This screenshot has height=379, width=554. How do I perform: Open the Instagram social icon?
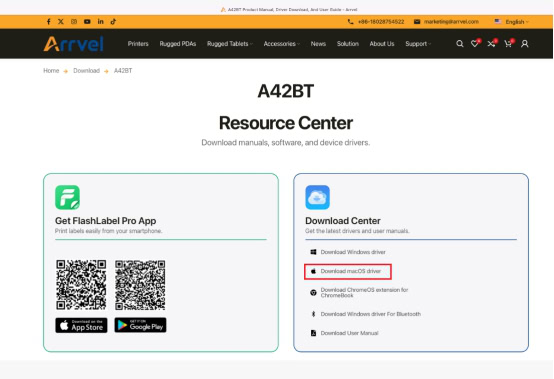(x=74, y=22)
